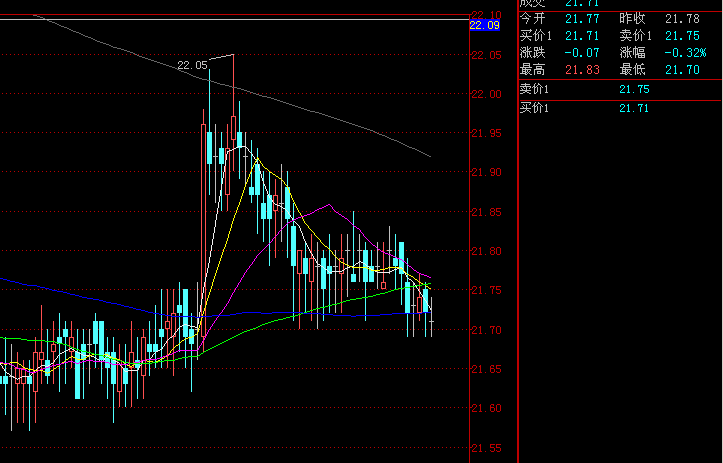
Task: Click the 昨收 label
Action: point(632,18)
